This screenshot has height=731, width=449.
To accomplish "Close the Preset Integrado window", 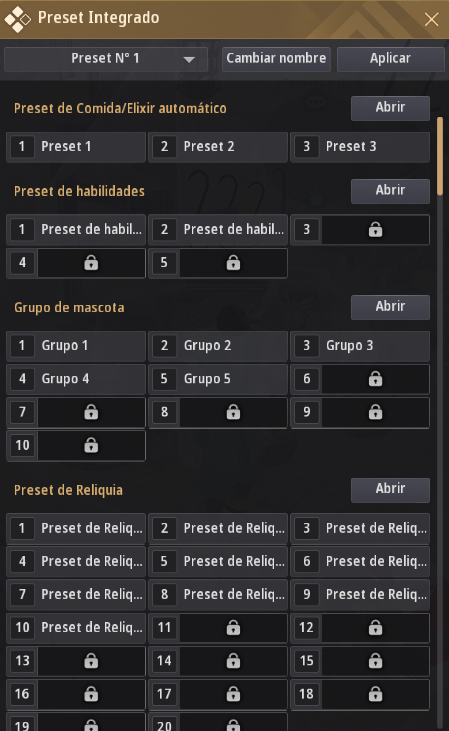I will (x=432, y=19).
